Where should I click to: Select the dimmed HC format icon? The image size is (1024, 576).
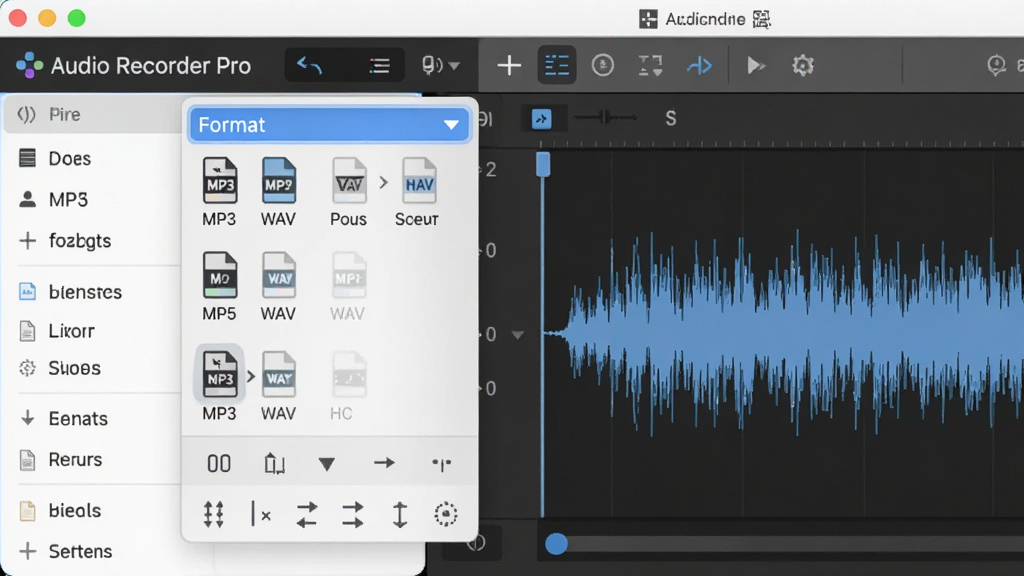[x=349, y=375]
